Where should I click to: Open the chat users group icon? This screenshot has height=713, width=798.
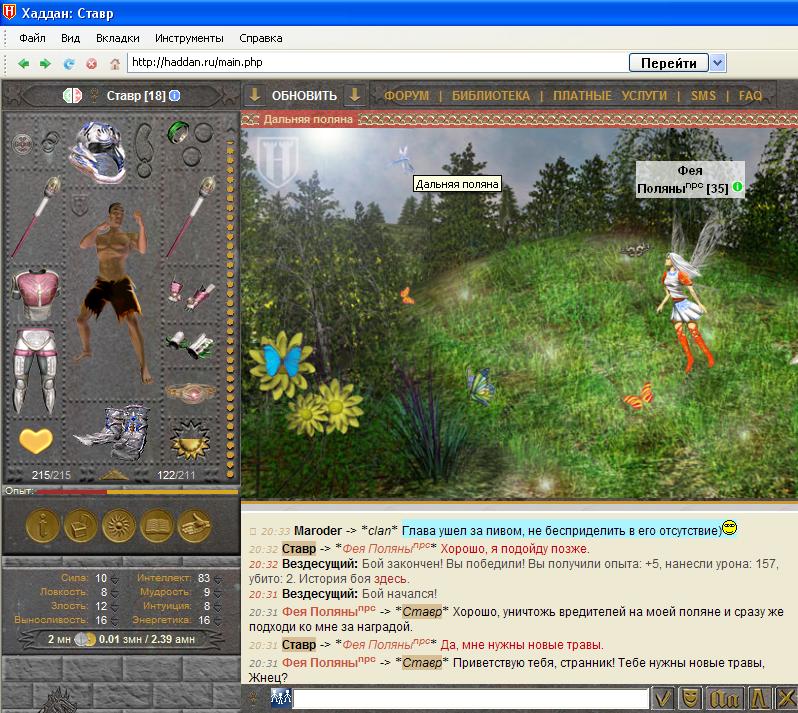tap(280, 697)
